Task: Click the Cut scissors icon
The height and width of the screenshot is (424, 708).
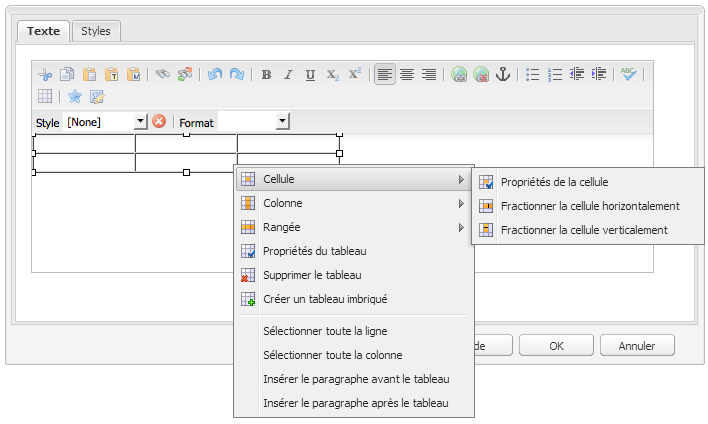Action: coord(45,75)
